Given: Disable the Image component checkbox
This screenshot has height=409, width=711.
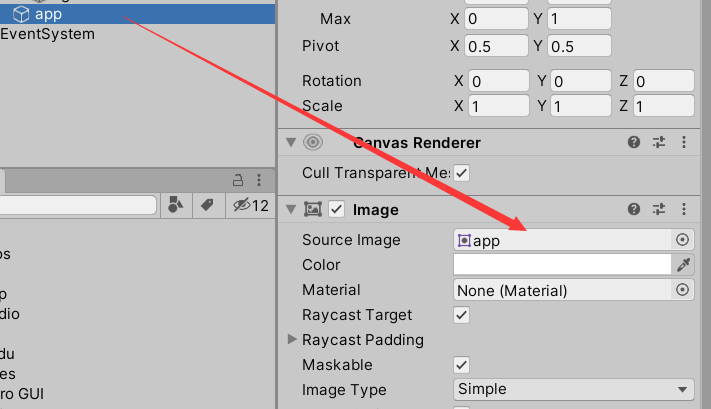Looking at the screenshot, I should (x=336, y=209).
